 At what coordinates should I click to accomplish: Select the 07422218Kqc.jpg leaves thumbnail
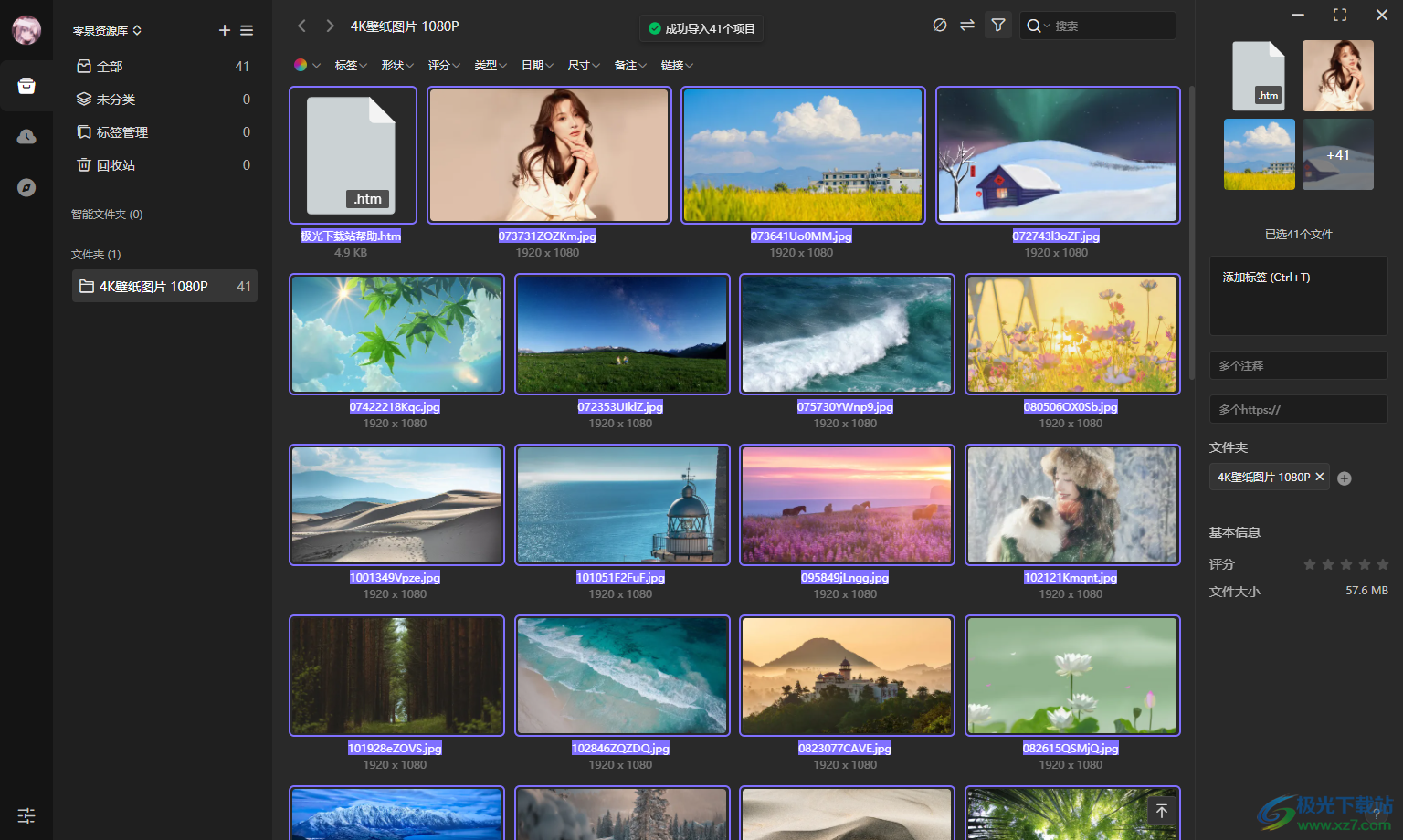396,334
